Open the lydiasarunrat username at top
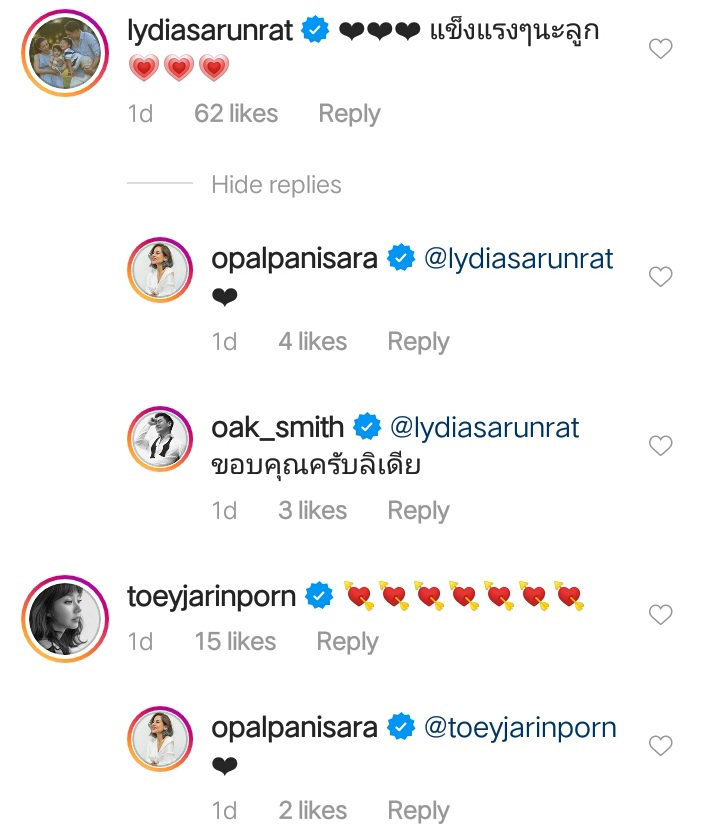The image size is (717, 839). 210,31
